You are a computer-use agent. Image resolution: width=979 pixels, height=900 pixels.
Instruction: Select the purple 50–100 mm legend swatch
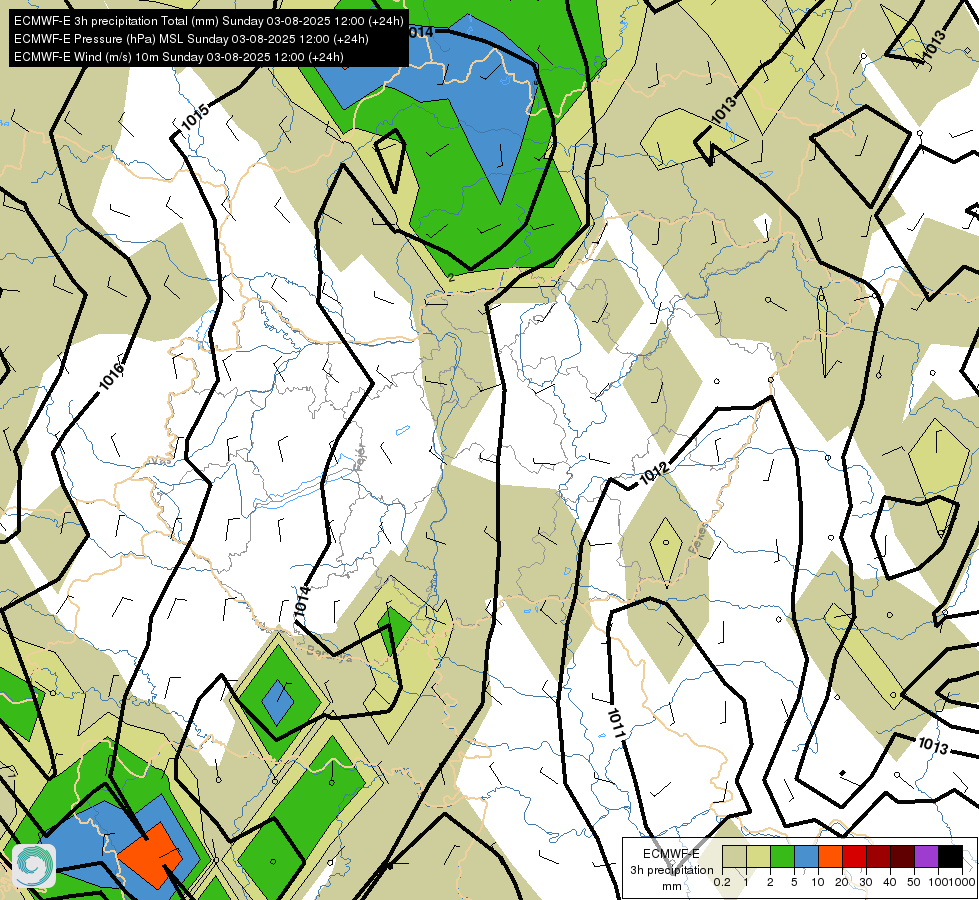[927, 857]
